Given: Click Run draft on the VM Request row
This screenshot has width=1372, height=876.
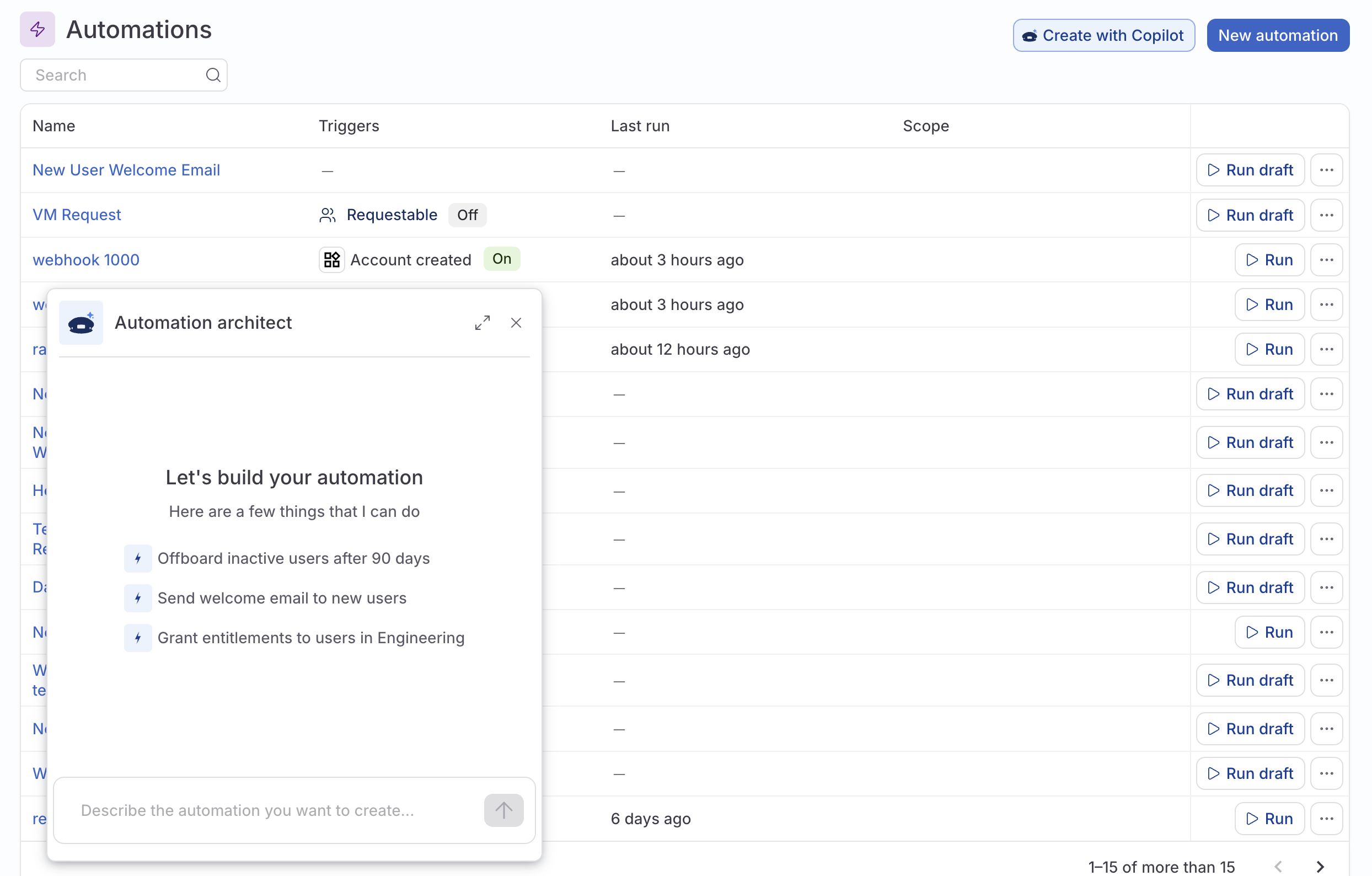Looking at the screenshot, I should click(1249, 215).
